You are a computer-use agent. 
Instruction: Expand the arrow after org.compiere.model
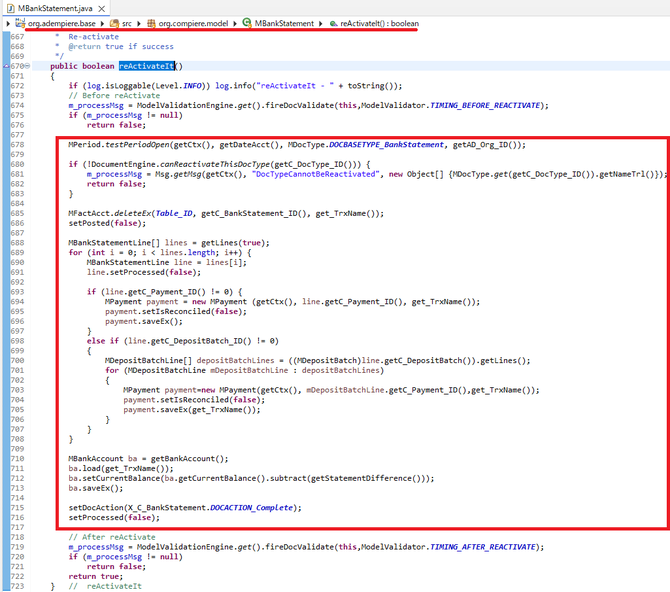tap(235, 24)
